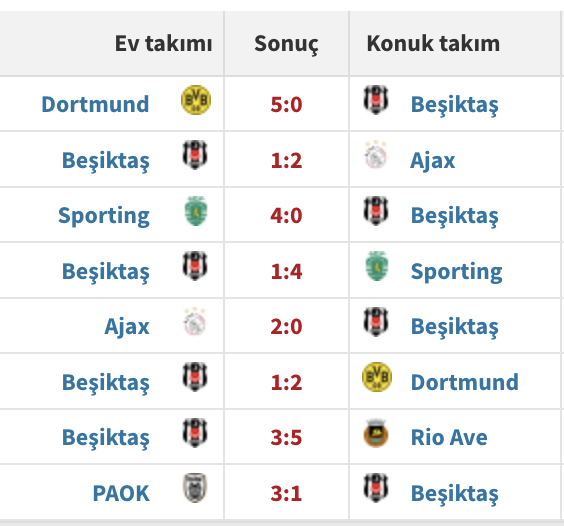
Task: Open the 5:0 match result
Action: 286,104
